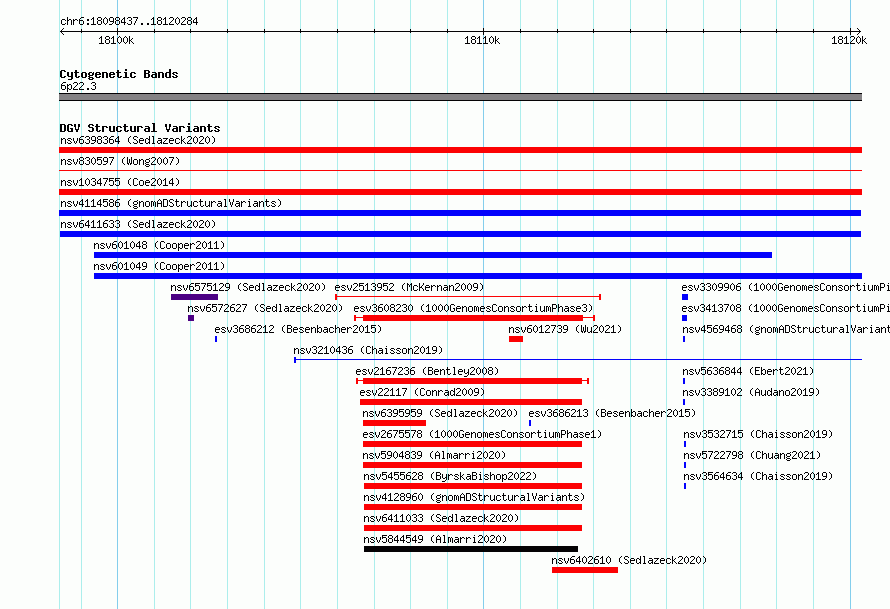
Task: Select nsv601048 (Cooper2011) label
Action: tap(159, 245)
